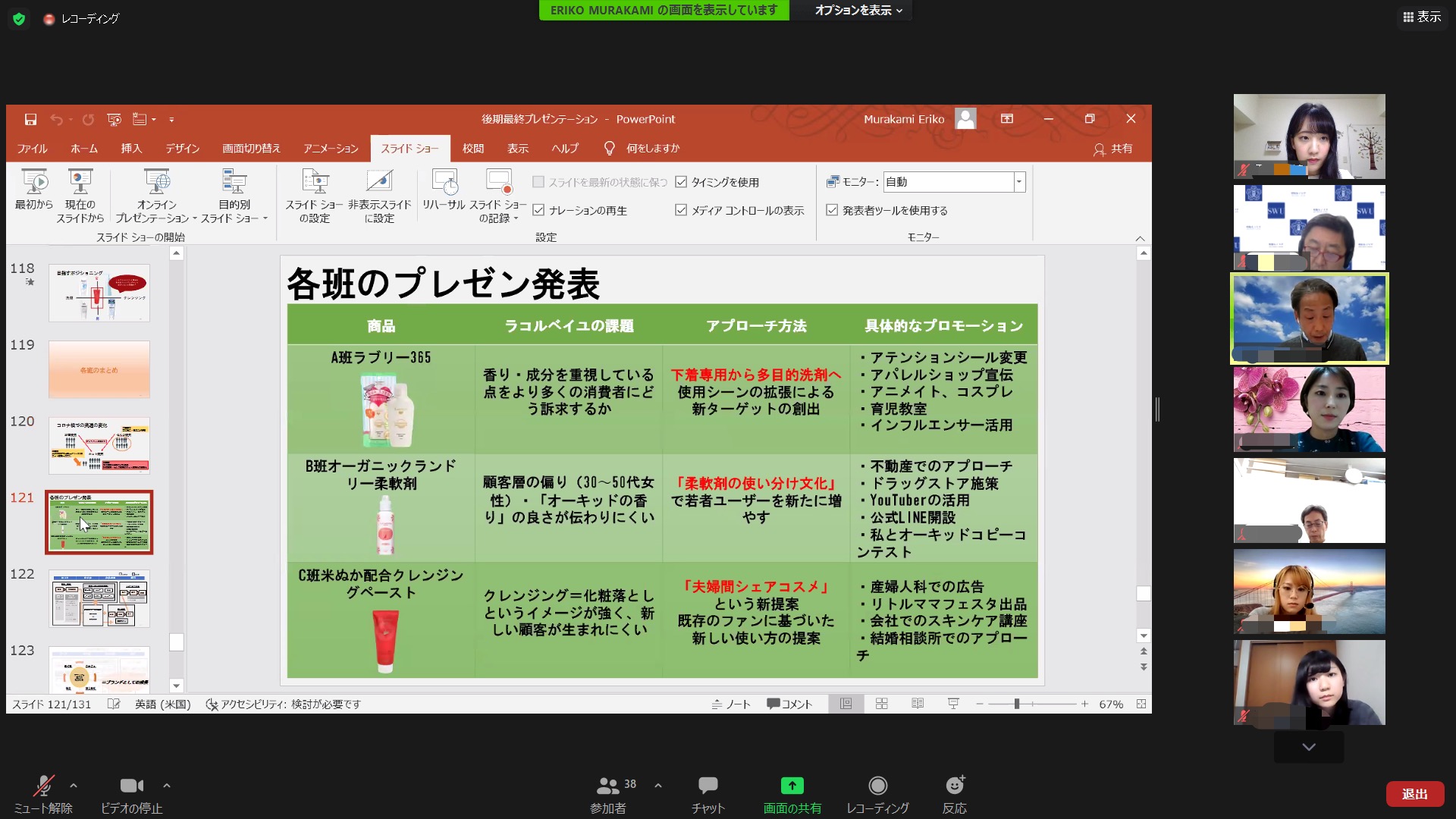The width and height of the screenshot is (1456, 819).
Task: Expand スライドショーの記録 dropdown
Action: [516, 218]
